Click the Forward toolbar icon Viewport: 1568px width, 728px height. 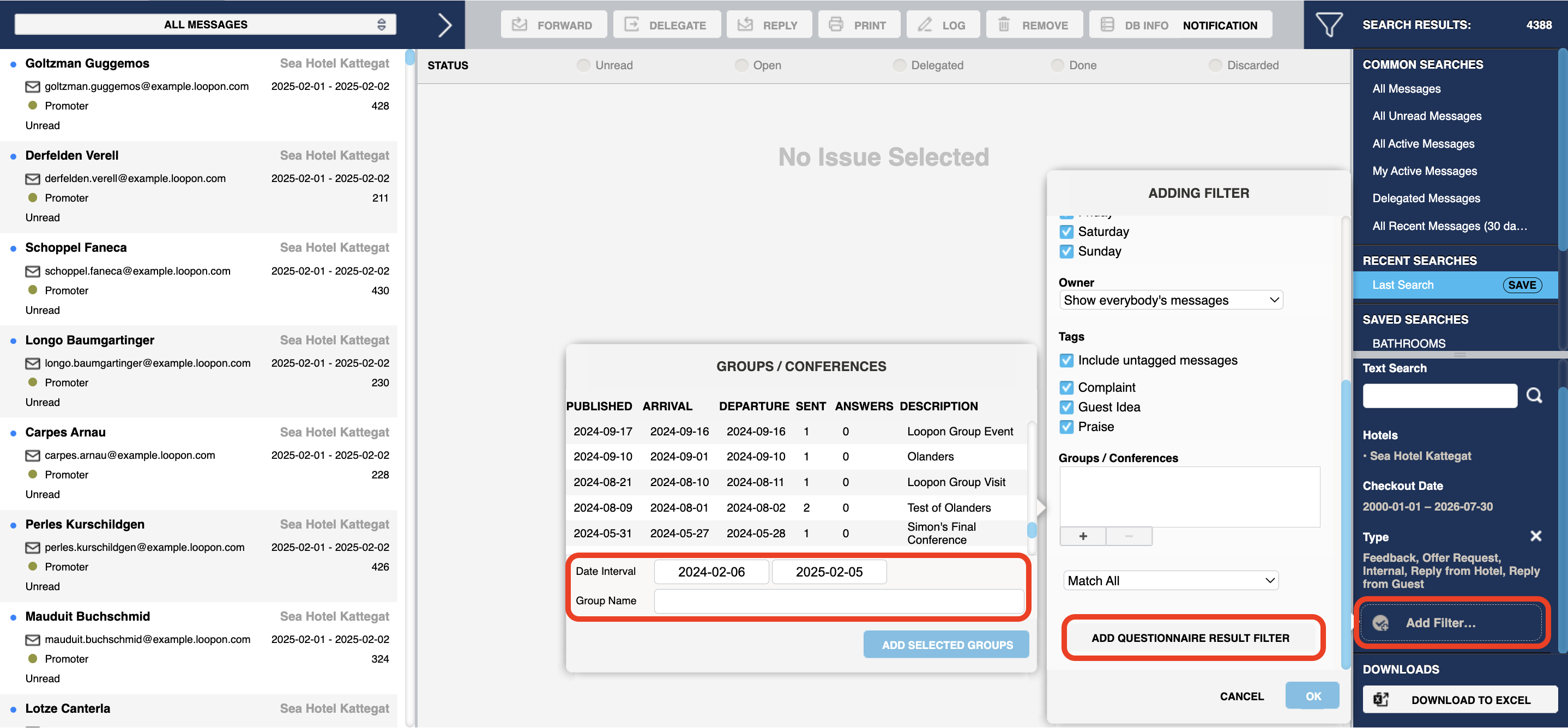click(519, 25)
